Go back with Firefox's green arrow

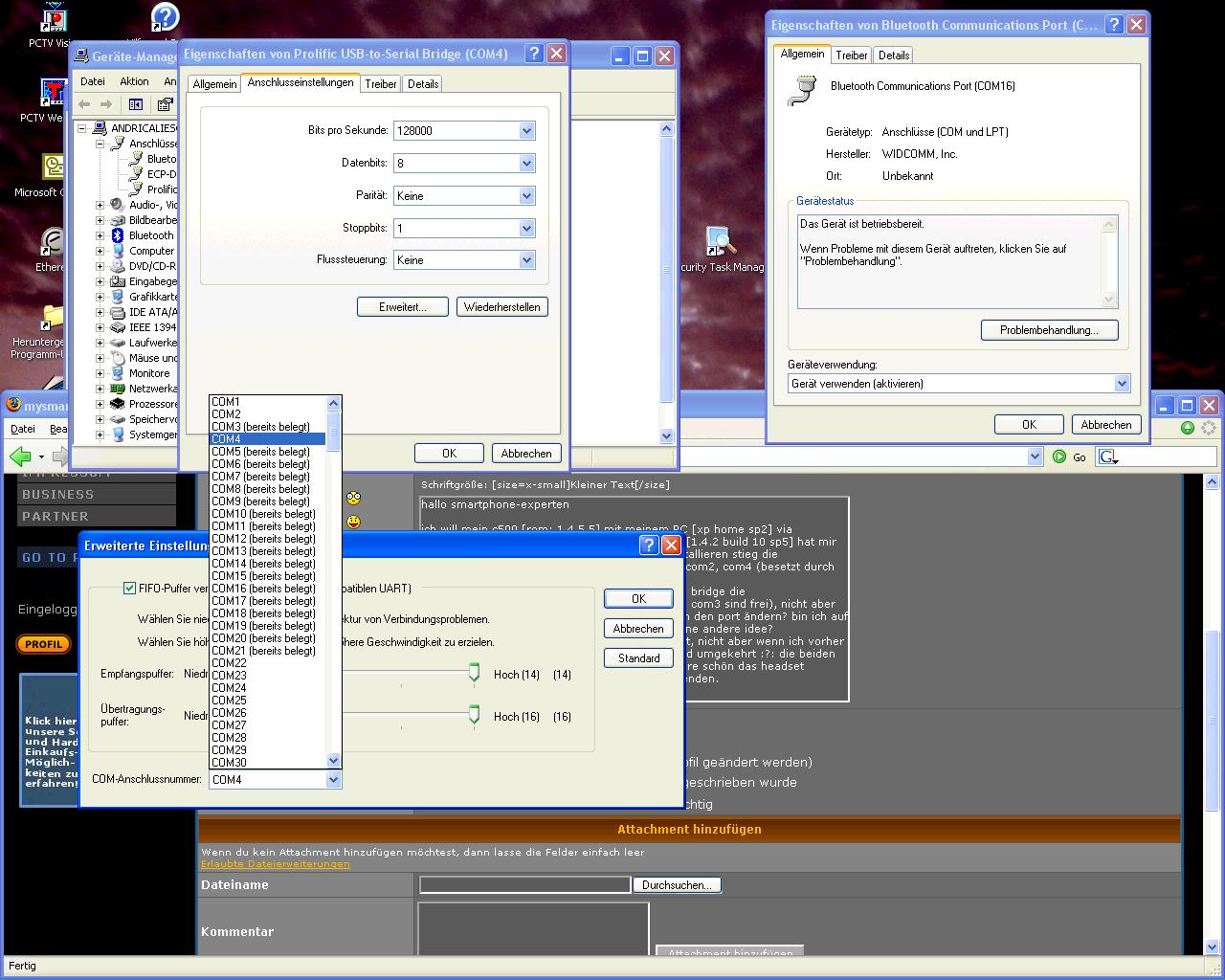pos(20,457)
